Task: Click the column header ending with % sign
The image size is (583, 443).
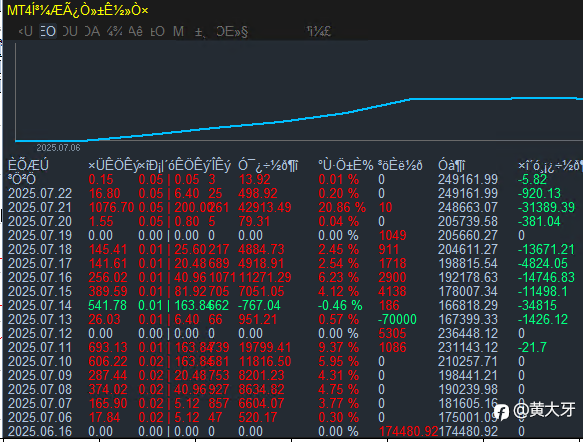Action: pyautogui.click(x=345, y=166)
